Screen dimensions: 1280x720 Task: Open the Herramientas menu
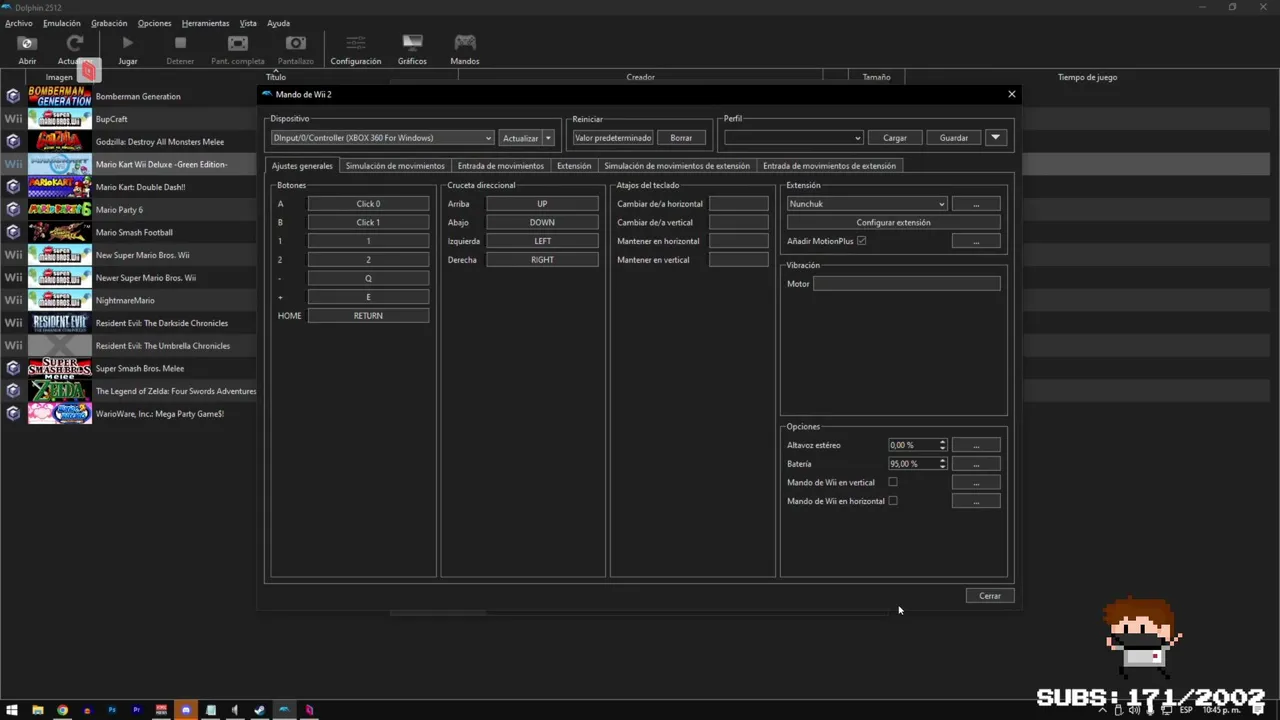205,23
